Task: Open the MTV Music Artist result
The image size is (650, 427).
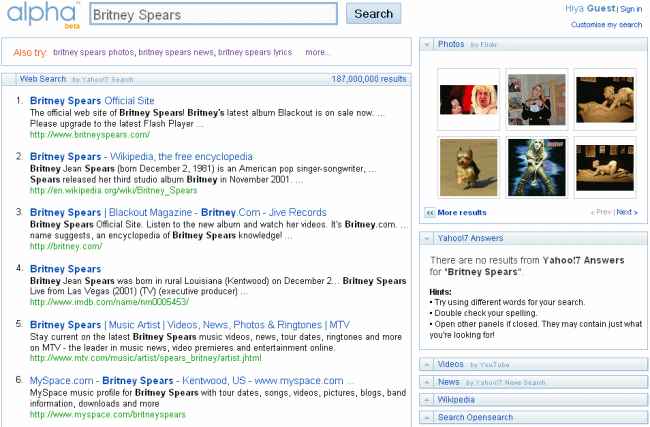Action: (190, 325)
